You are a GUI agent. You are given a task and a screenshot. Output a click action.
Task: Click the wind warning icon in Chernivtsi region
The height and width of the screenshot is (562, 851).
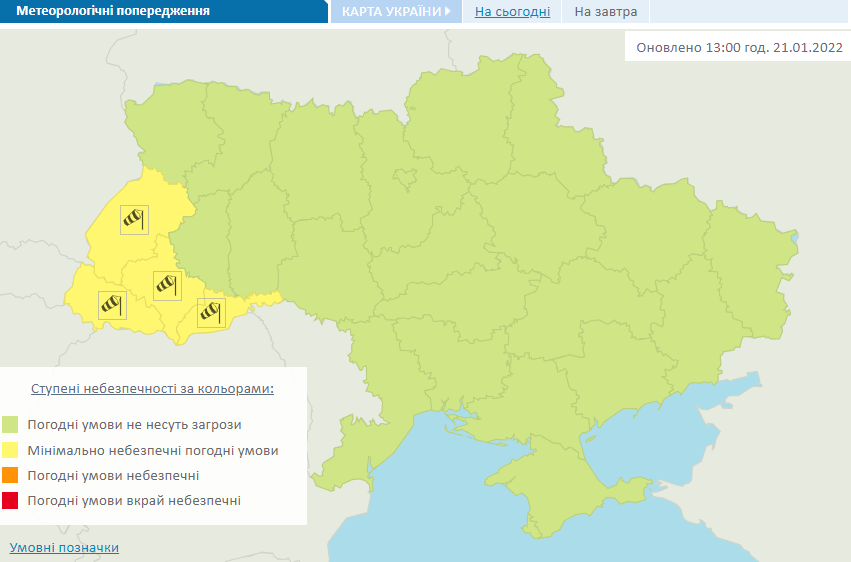click(211, 313)
